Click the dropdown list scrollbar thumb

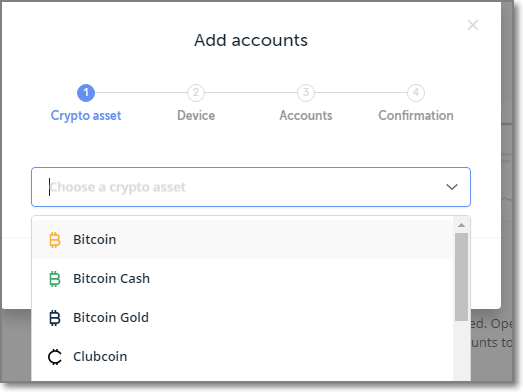tap(461, 277)
